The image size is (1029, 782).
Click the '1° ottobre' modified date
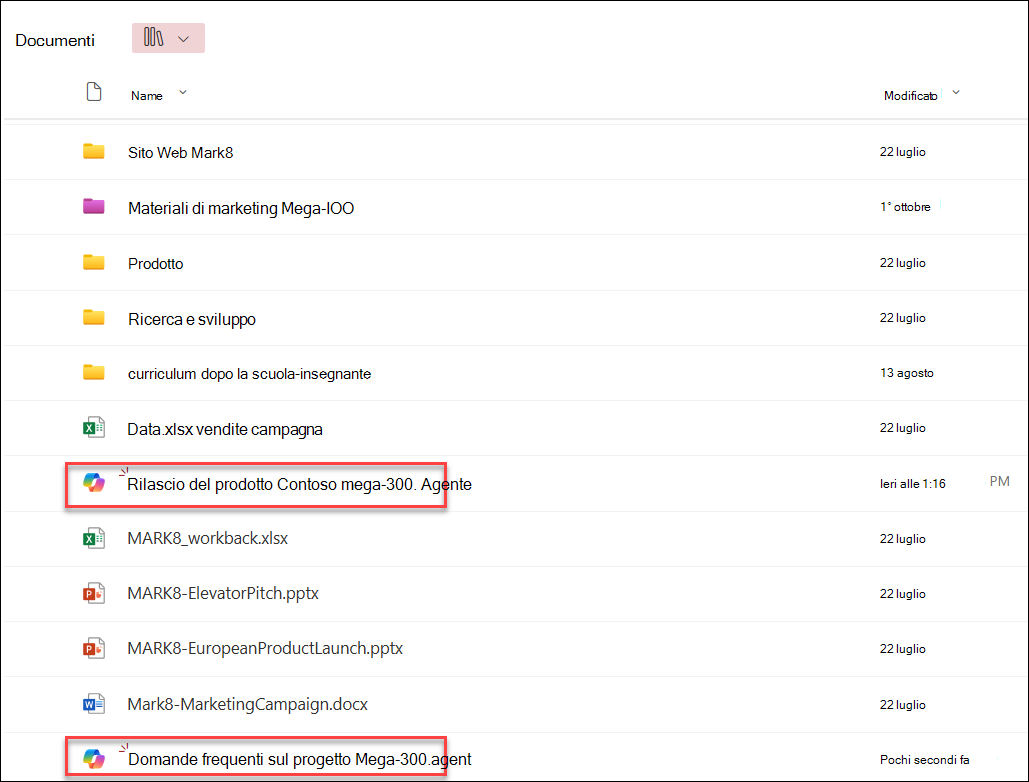point(905,207)
